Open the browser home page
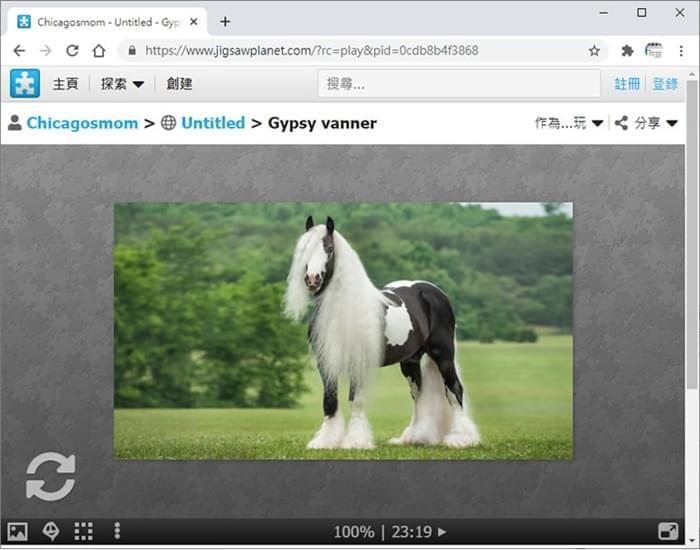 pyautogui.click(x=99, y=50)
